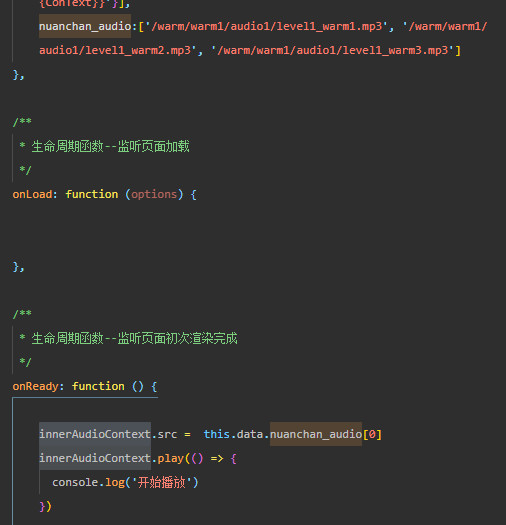Click the options parameter in onLoad
The height and width of the screenshot is (525, 506).
click(x=154, y=194)
